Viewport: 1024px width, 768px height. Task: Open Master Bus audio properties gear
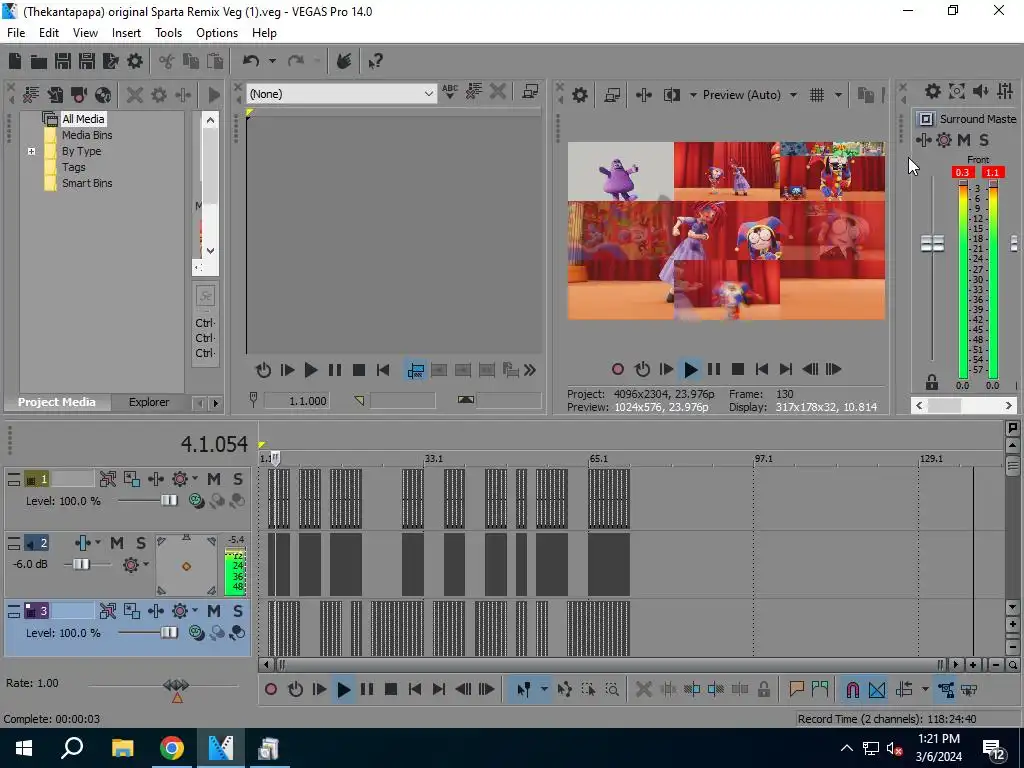[933, 91]
